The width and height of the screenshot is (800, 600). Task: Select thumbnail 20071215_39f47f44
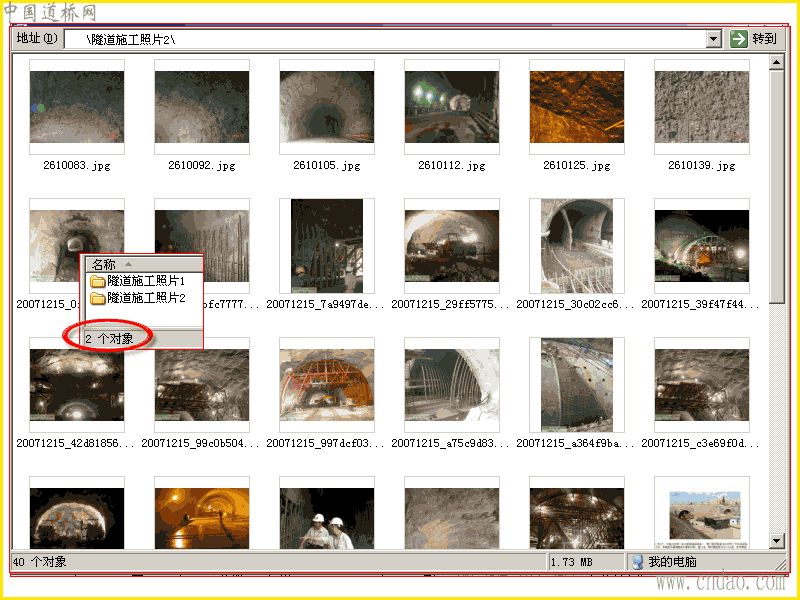[x=702, y=246]
